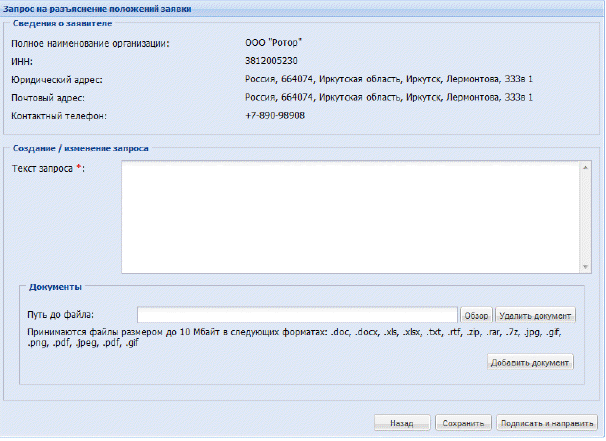This screenshot has height=441, width=606.
Task: Click the Документы section heading
Action: coord(55,287)
